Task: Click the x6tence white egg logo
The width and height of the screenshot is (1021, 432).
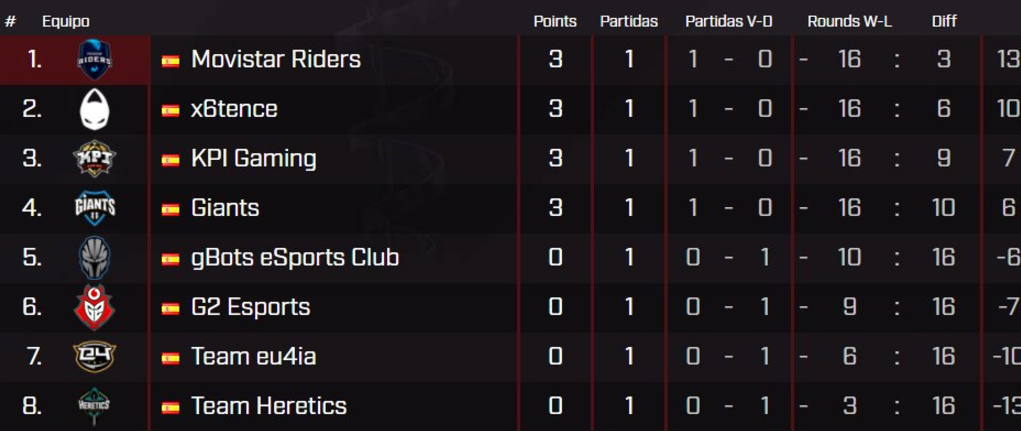Action: tap(94, 109)
